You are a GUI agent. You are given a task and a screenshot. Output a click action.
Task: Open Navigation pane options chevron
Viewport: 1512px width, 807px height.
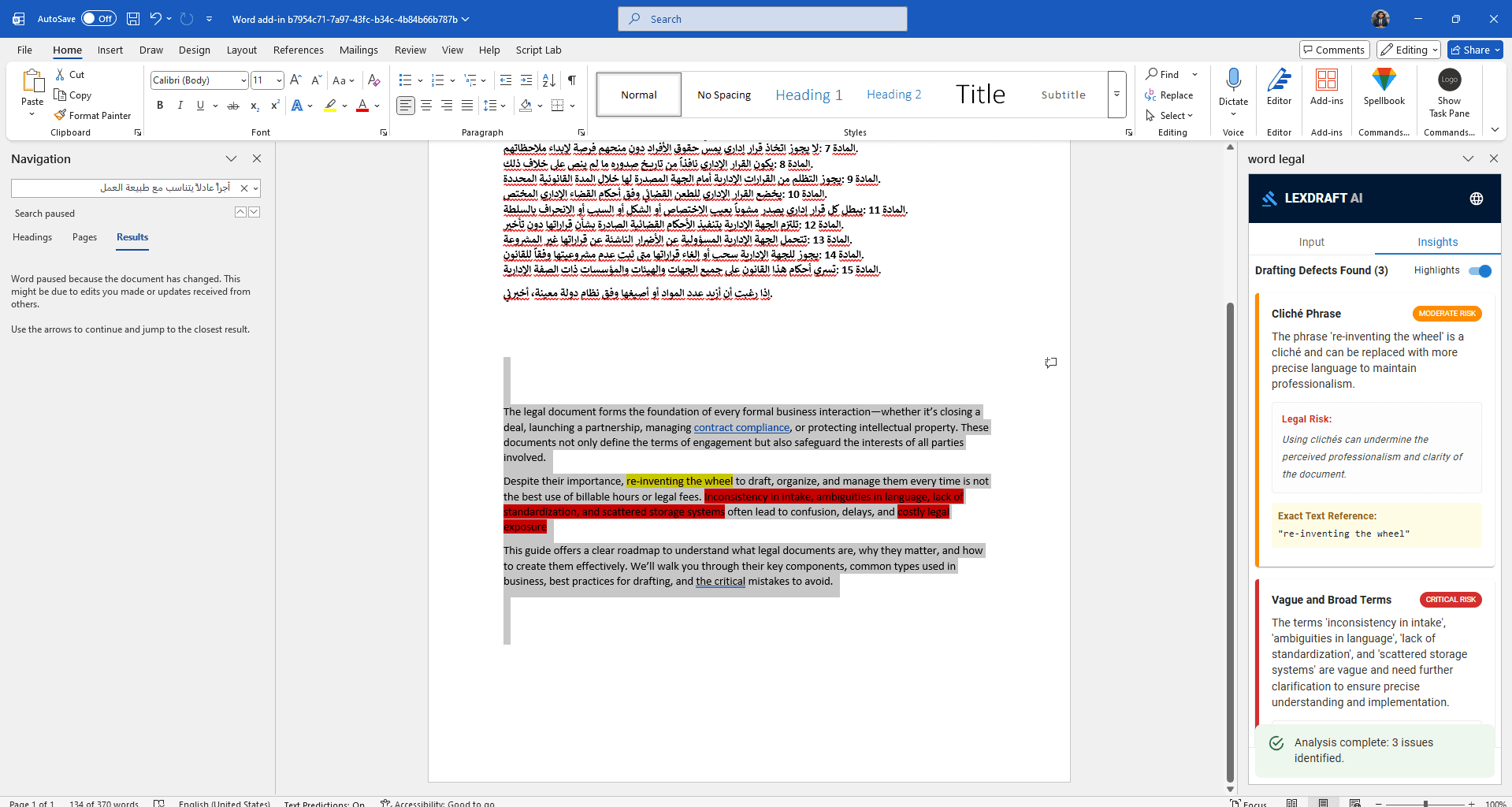pyautogui.click(x=231, y=158)
